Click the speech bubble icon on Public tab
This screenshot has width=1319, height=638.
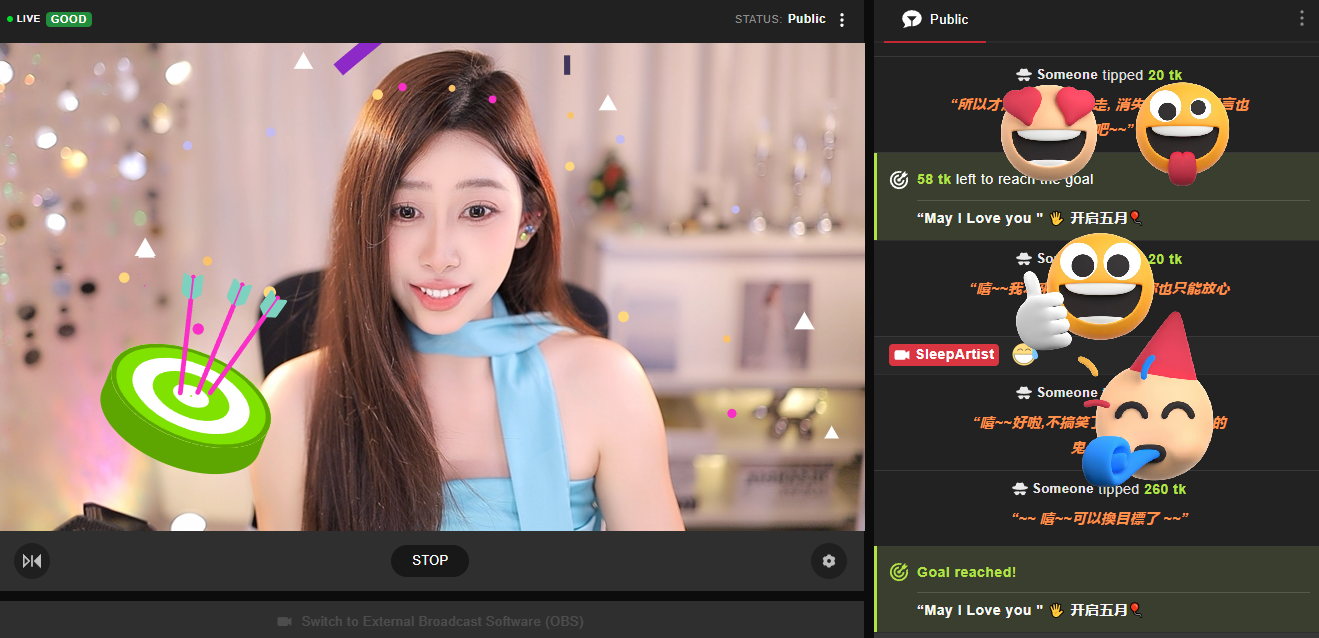point(911,20)
